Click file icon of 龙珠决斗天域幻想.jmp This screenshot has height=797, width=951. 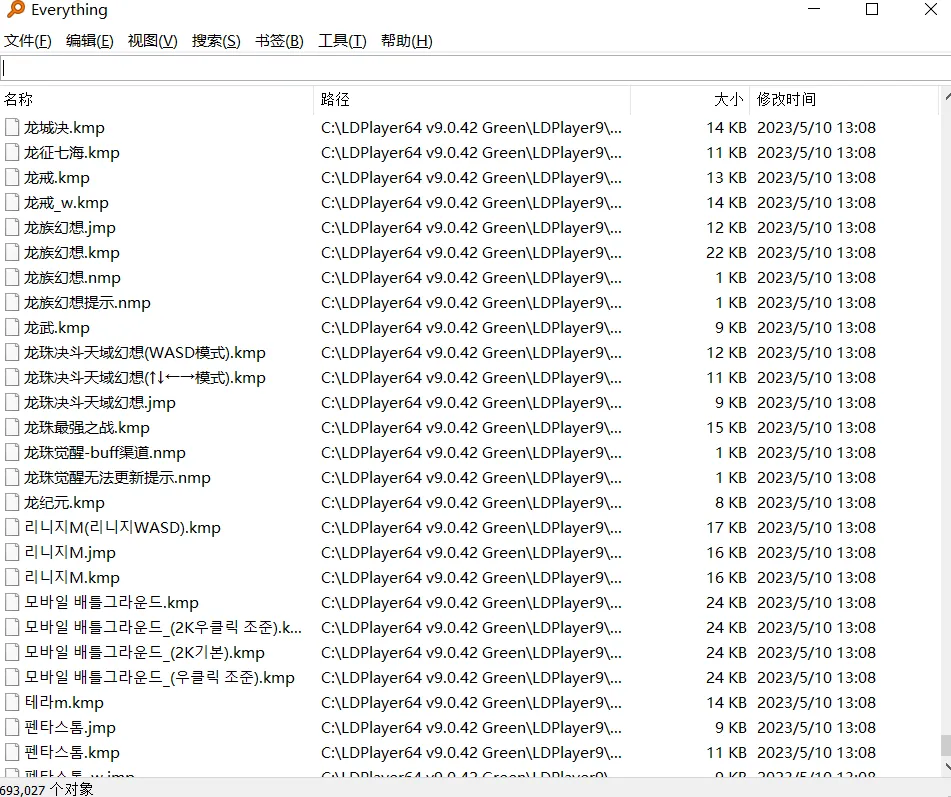coord(12,402)
